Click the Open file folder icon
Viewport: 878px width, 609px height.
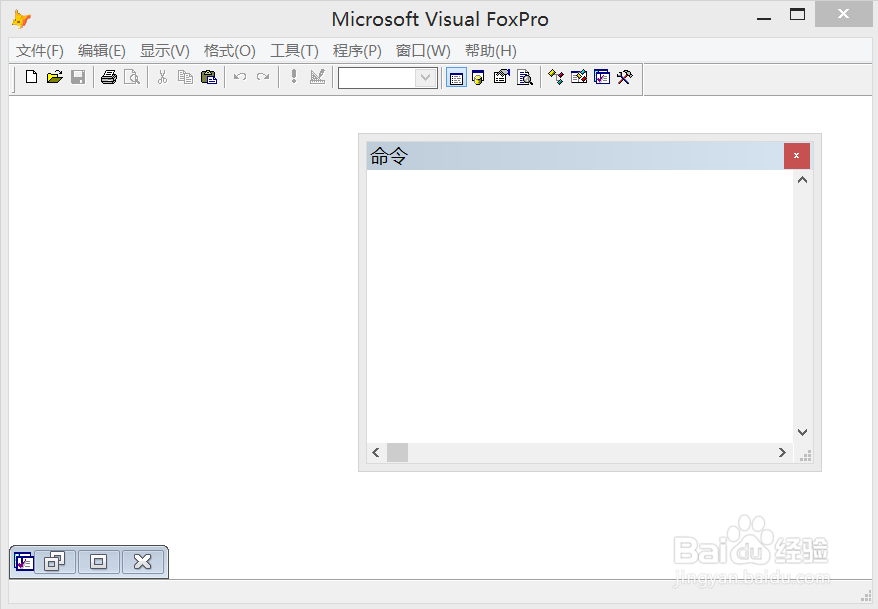pos(54,77)
